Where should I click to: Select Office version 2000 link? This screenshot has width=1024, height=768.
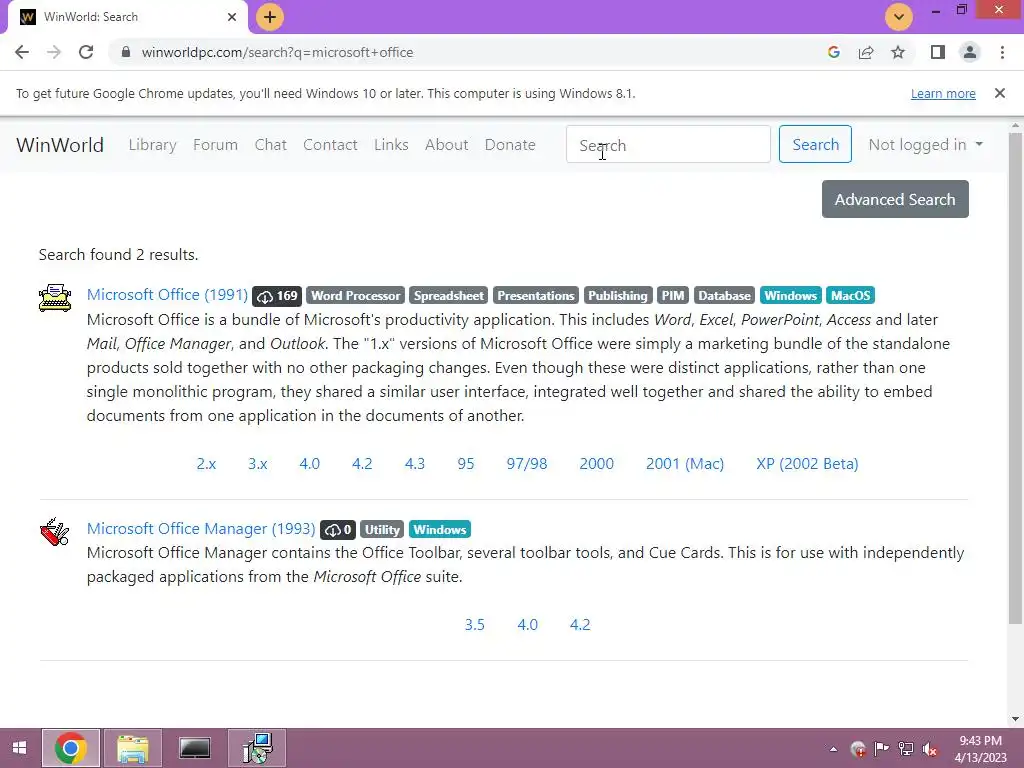click(x=597, y=464)
